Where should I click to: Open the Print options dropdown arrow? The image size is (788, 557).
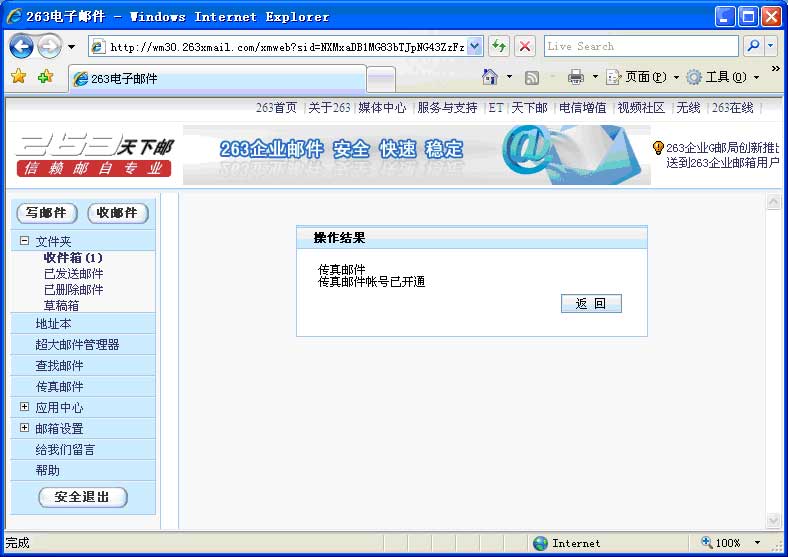pyautogui.click(x=595, y=77)
